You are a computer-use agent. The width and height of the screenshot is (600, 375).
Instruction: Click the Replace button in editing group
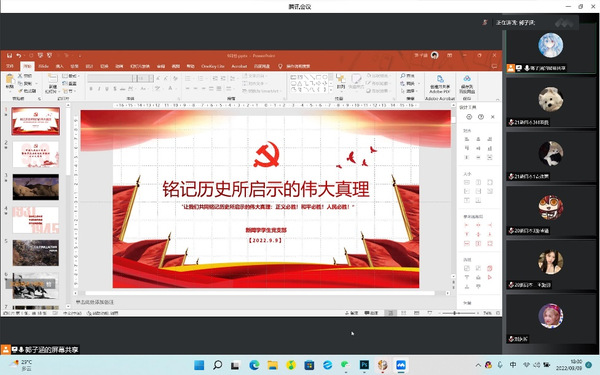pyautogui.click(x=410, y=83)
